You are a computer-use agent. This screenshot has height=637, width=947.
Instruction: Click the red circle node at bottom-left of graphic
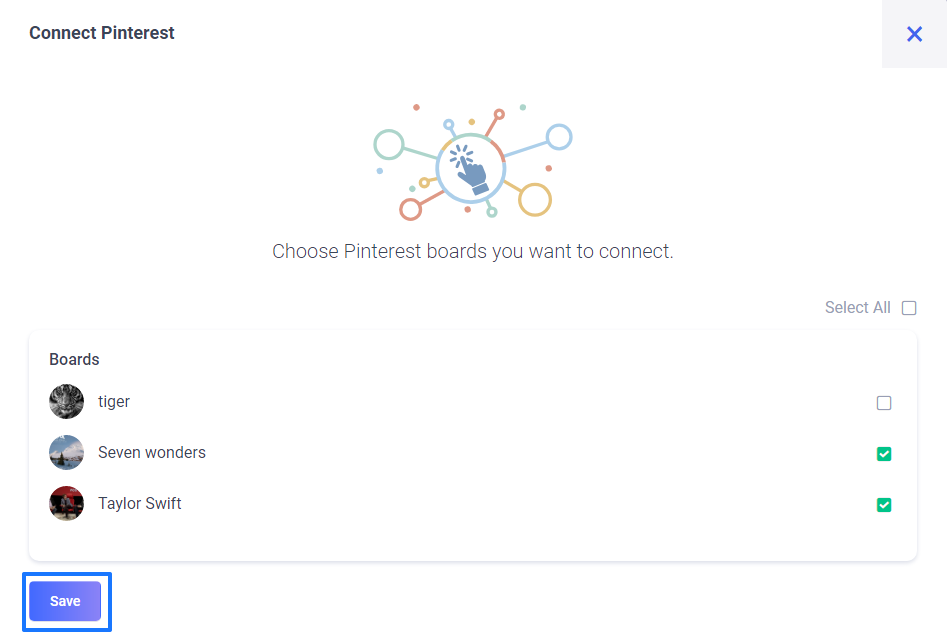coord(410,210)
